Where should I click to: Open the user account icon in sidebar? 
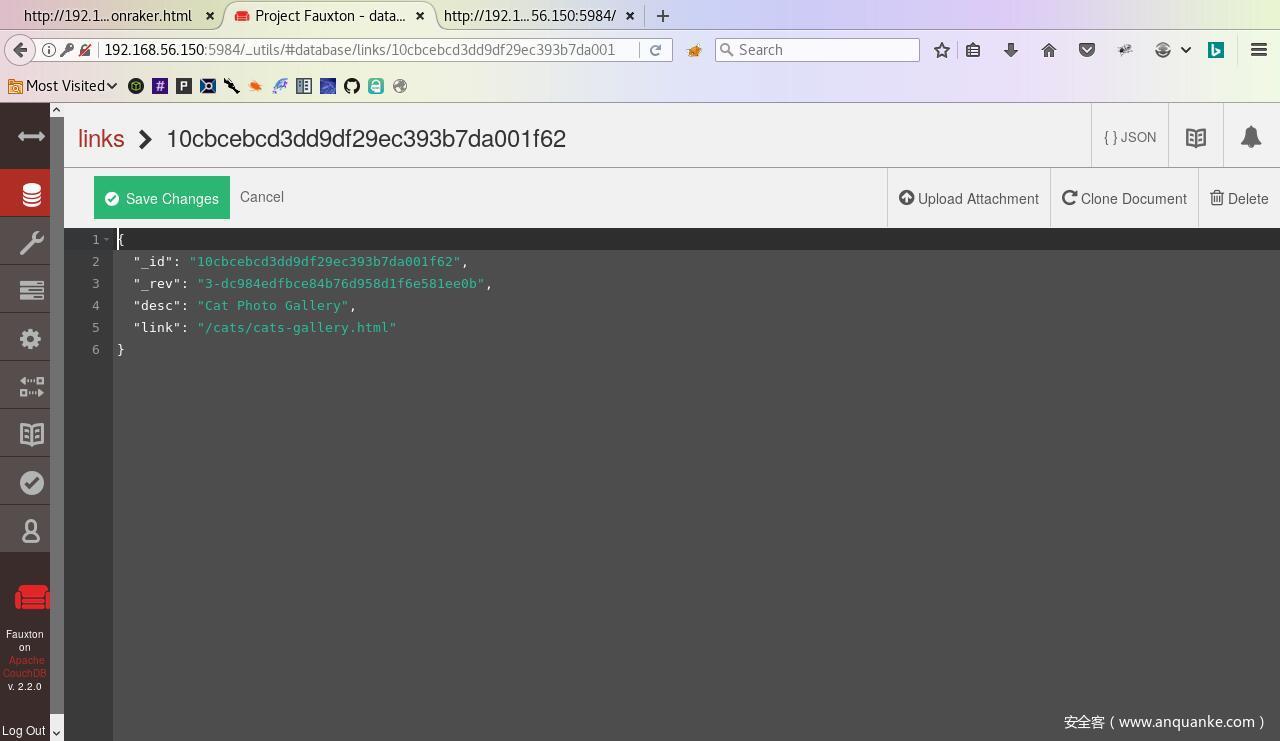coord(31,531)
